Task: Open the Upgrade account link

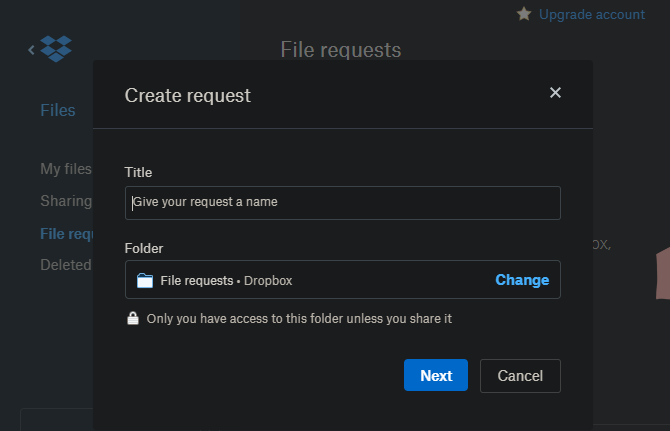Action: pos(591,15)
